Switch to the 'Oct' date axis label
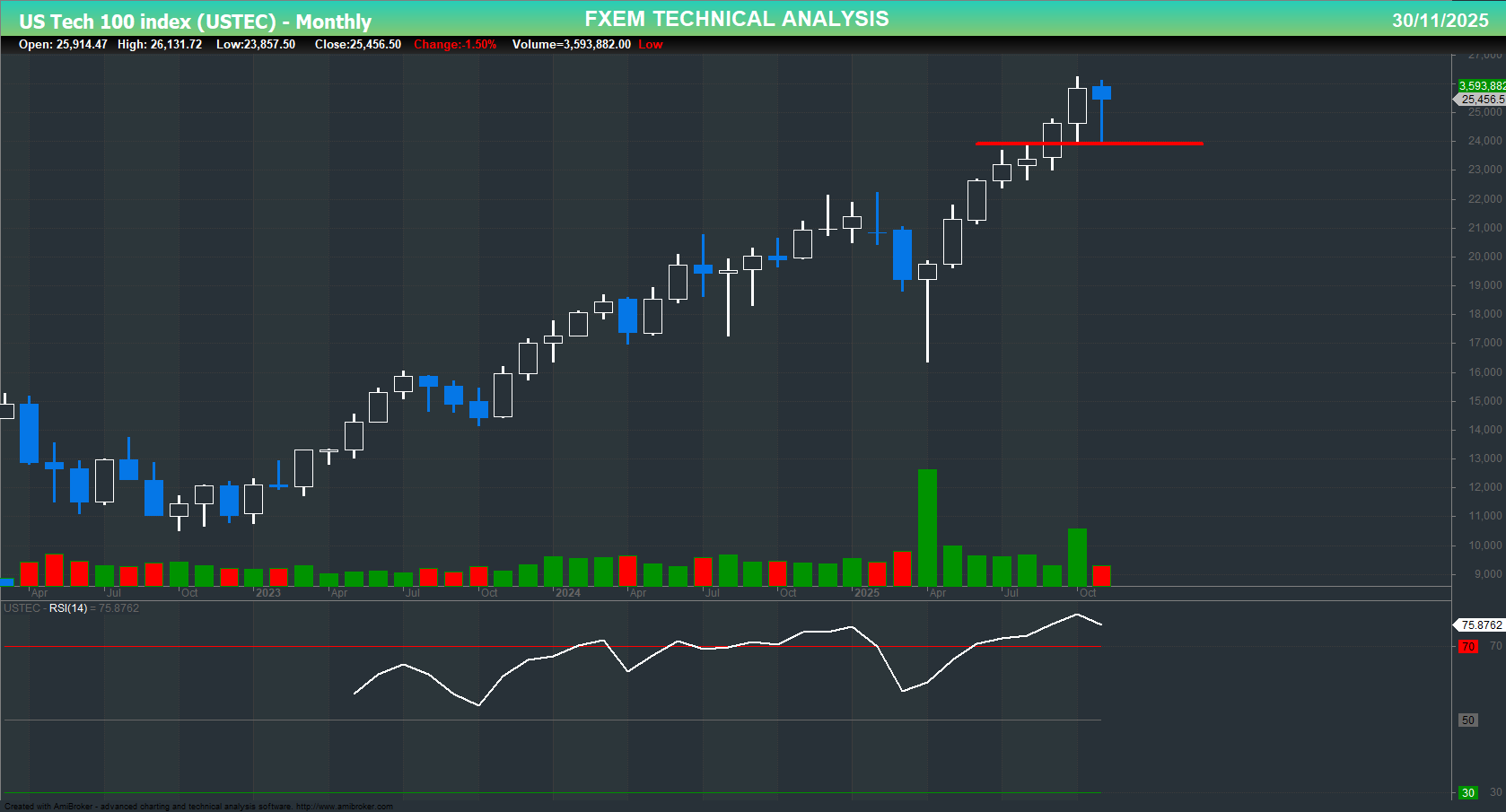 coord(1087,593)
